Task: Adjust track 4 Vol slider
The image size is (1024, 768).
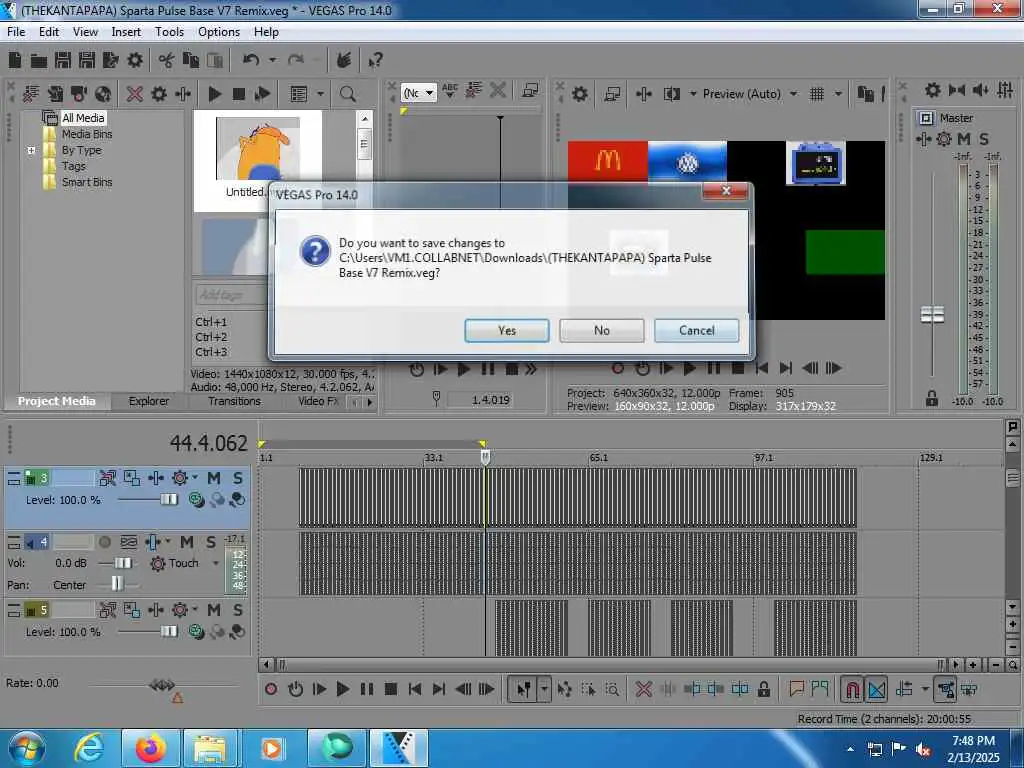Action: (x=123, y=563)
